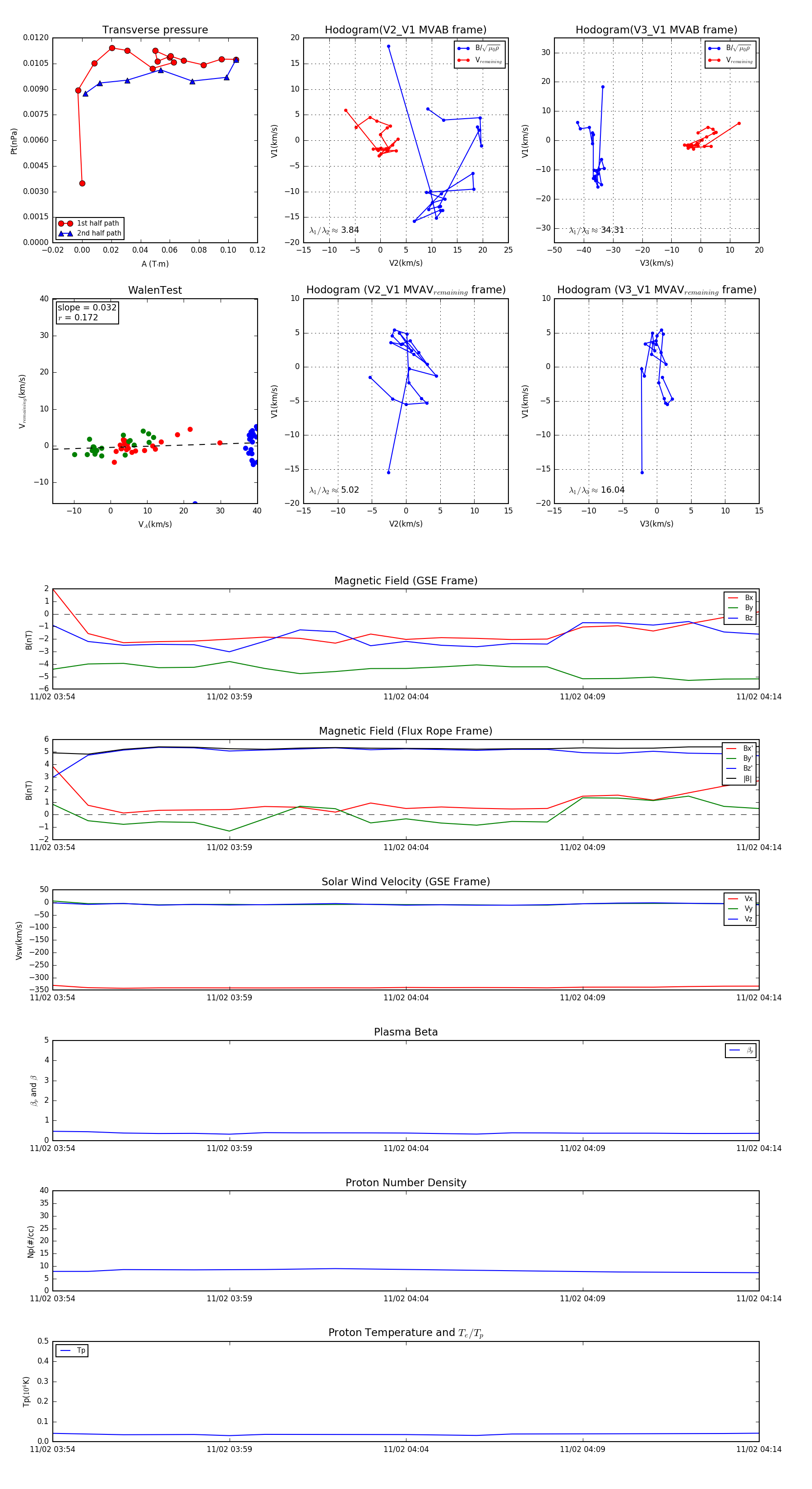Click the "WalenTest" plot title
Image resolution: width=812 pixels, height=1489 pixels.
point(155,290)
